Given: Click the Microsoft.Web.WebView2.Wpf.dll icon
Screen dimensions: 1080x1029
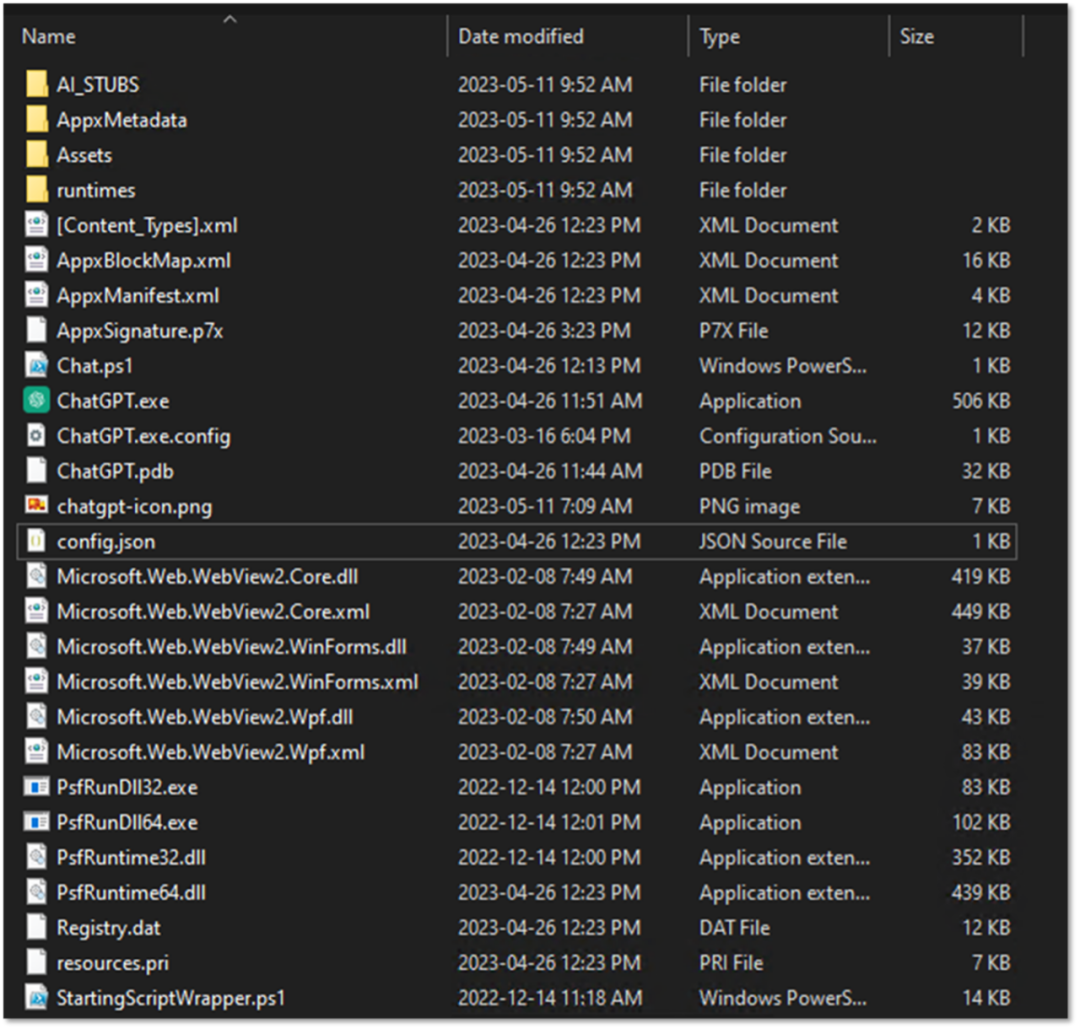Looking at the screenshot, I should (x=37, y=716).
